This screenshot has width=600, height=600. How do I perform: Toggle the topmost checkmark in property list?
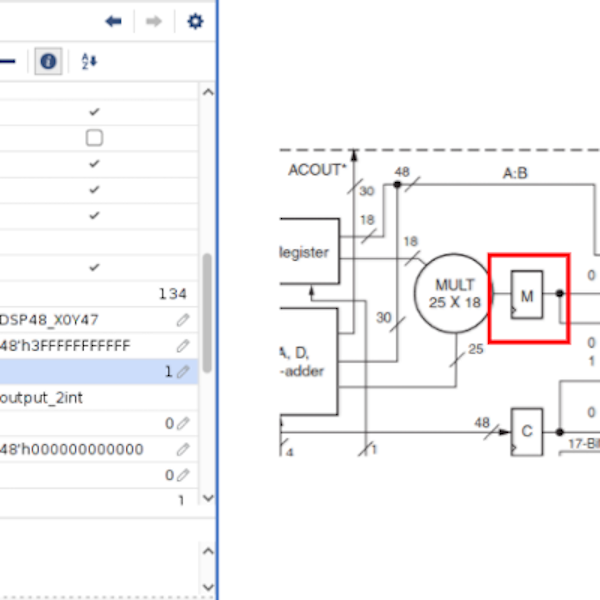point(94,112)
